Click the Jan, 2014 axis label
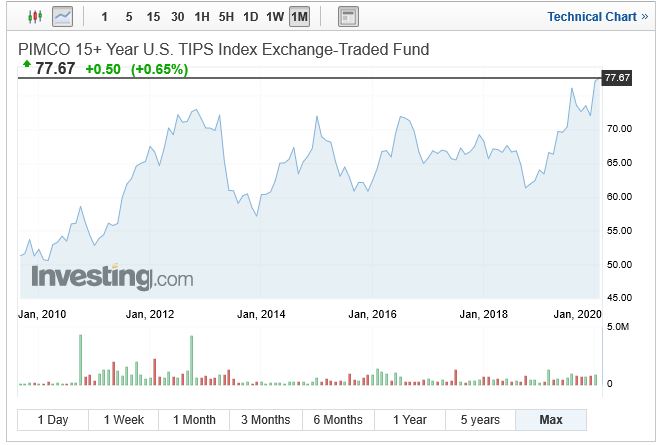The height and width of the screenshot is (445, 660). (261, 314)
